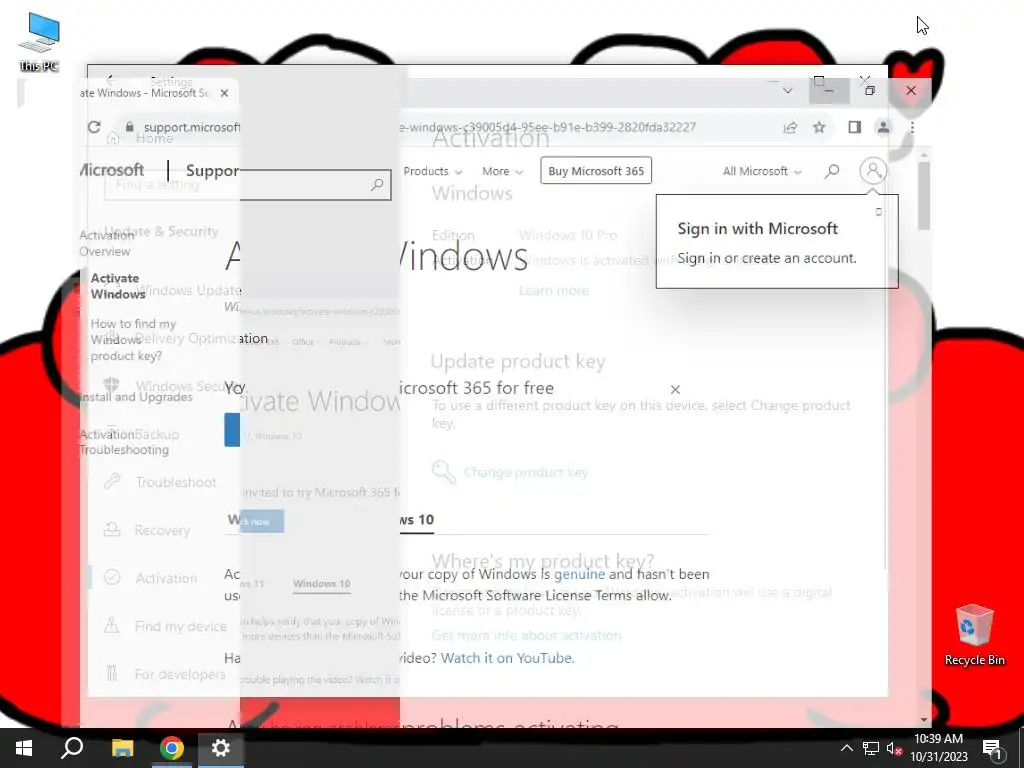Open the notification center icon
The height and width of the screenshot is (768, 1024).
point(993,749)
